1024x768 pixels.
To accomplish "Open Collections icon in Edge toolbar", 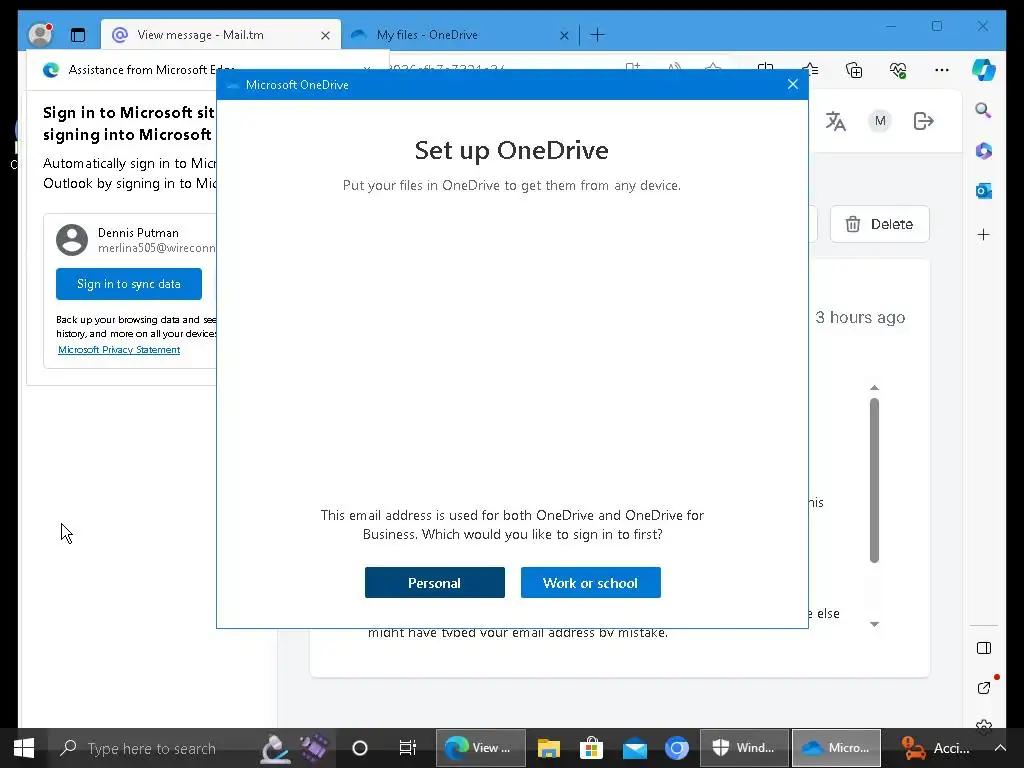I will (x=854, y=70).
